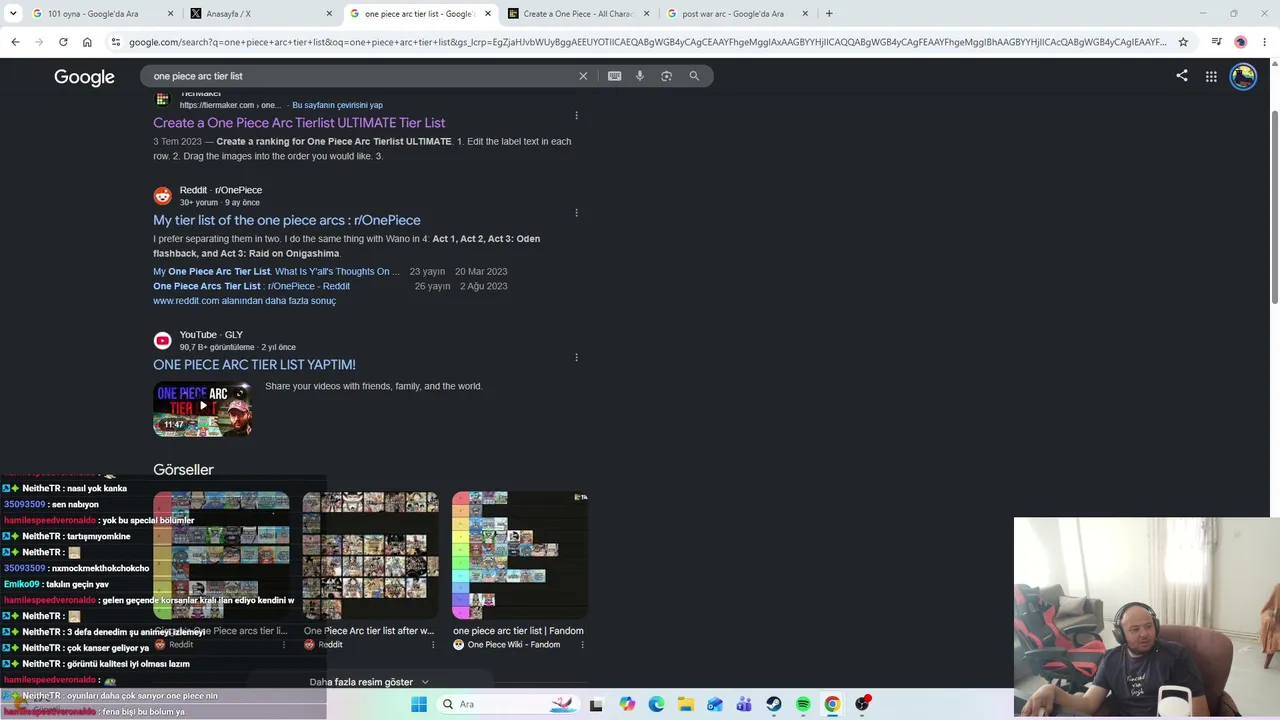Click the browser address bar URL
Screen dimensions: 1280x720
(647, 42)
